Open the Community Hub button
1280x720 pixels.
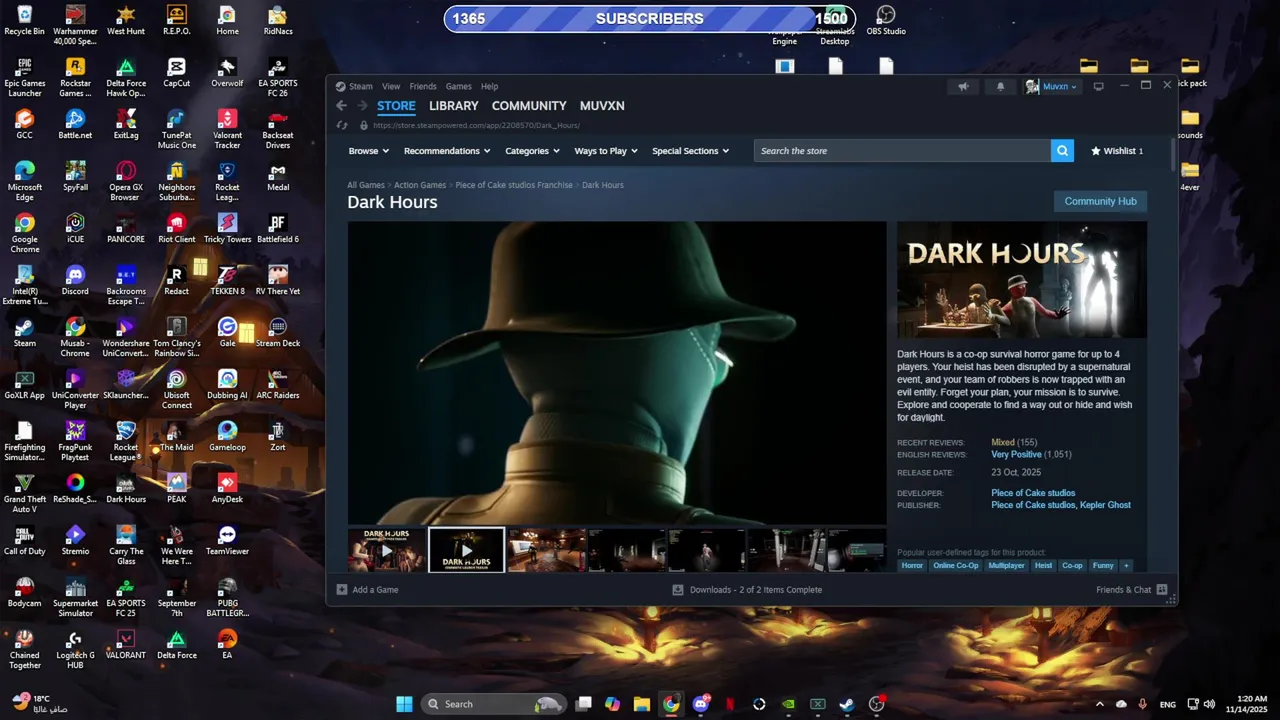1100,201
